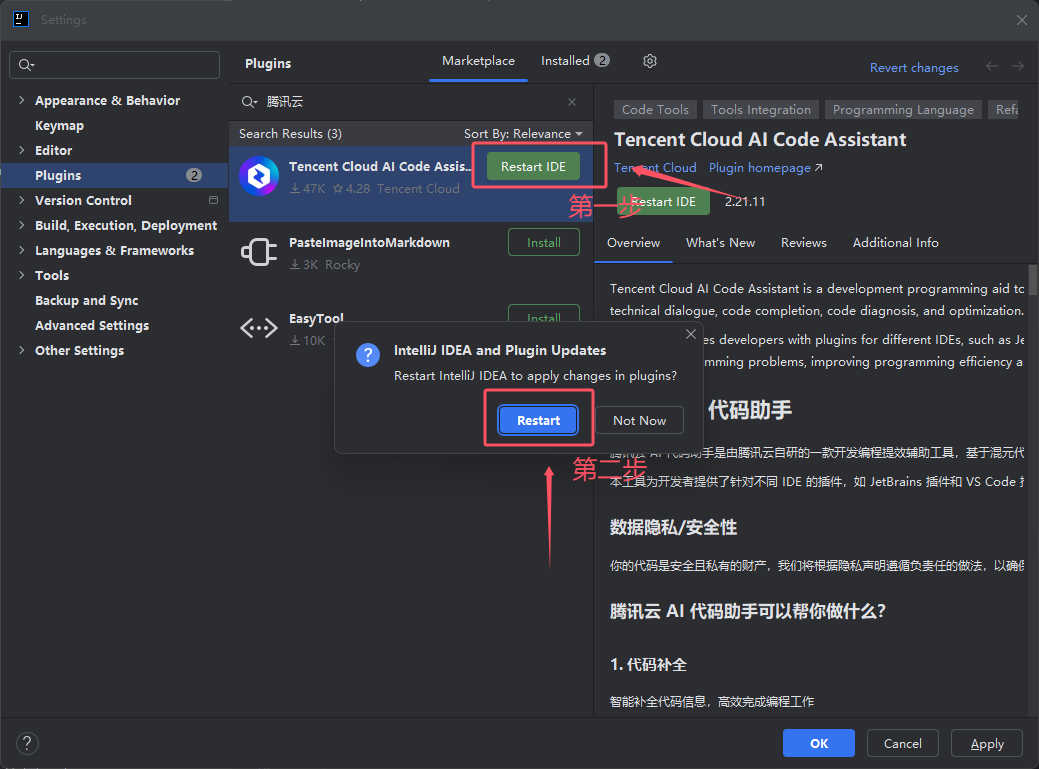
Task: Expand Appearance & Behavior settings
Action: [x=22, y=100]
